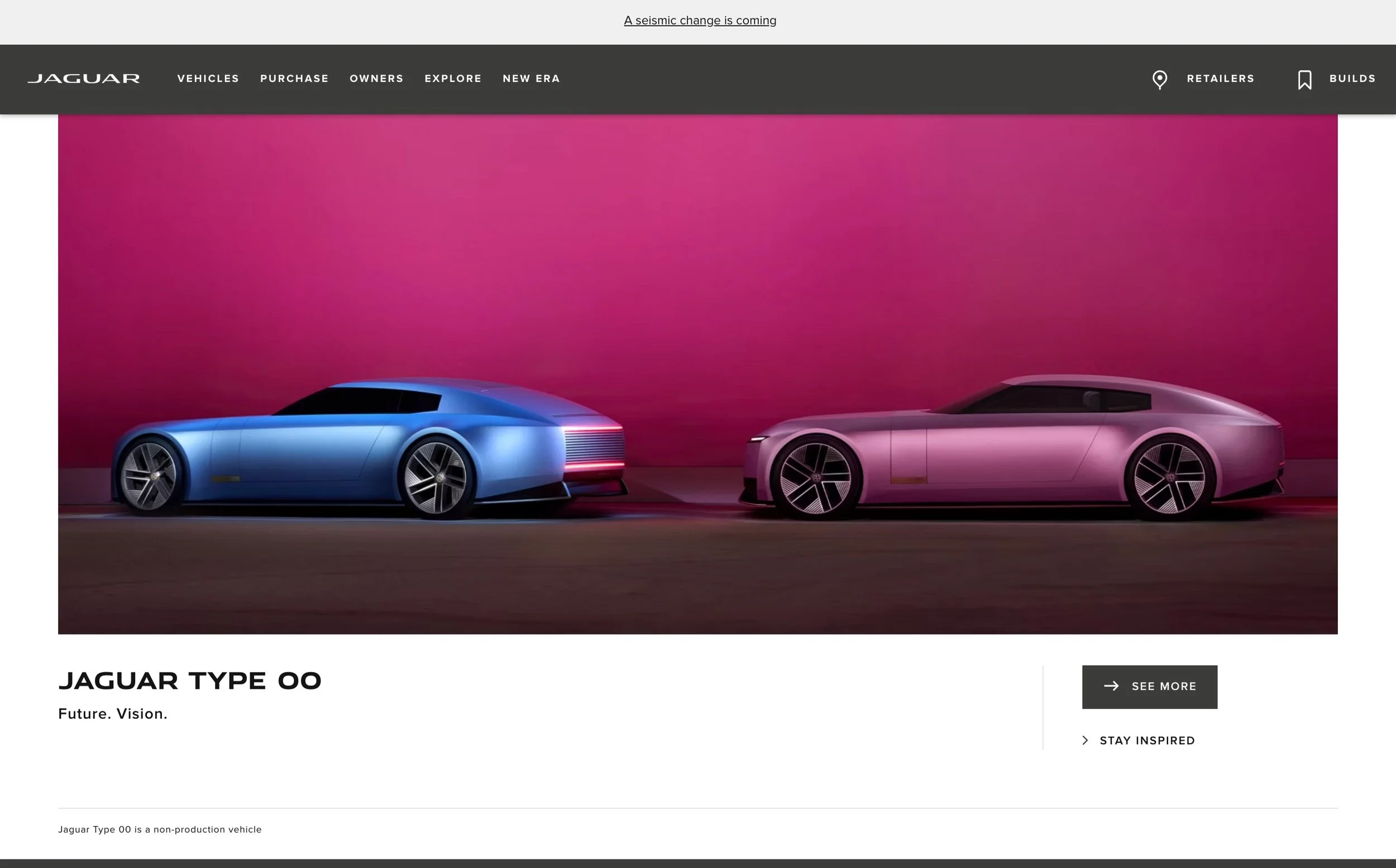Click the dark footer bar at bottom
This screenshot has height=868, width=1396.
697,865
